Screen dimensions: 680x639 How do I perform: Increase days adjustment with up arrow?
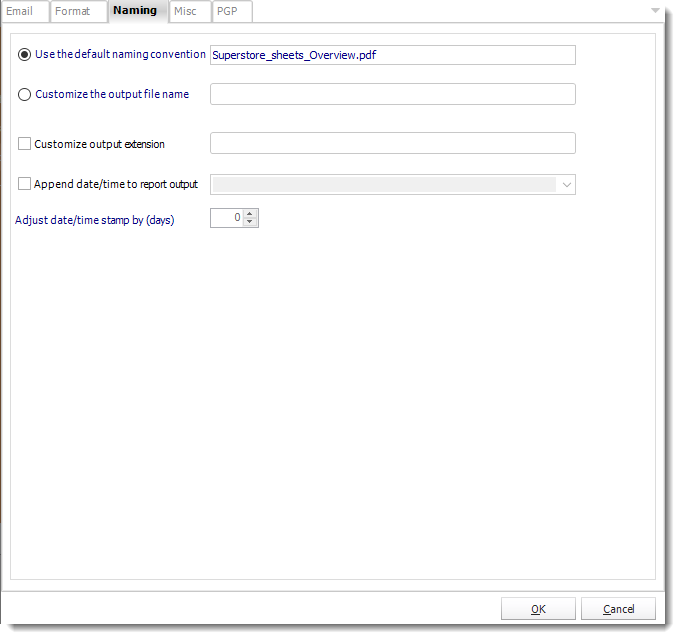pos(250,213)
